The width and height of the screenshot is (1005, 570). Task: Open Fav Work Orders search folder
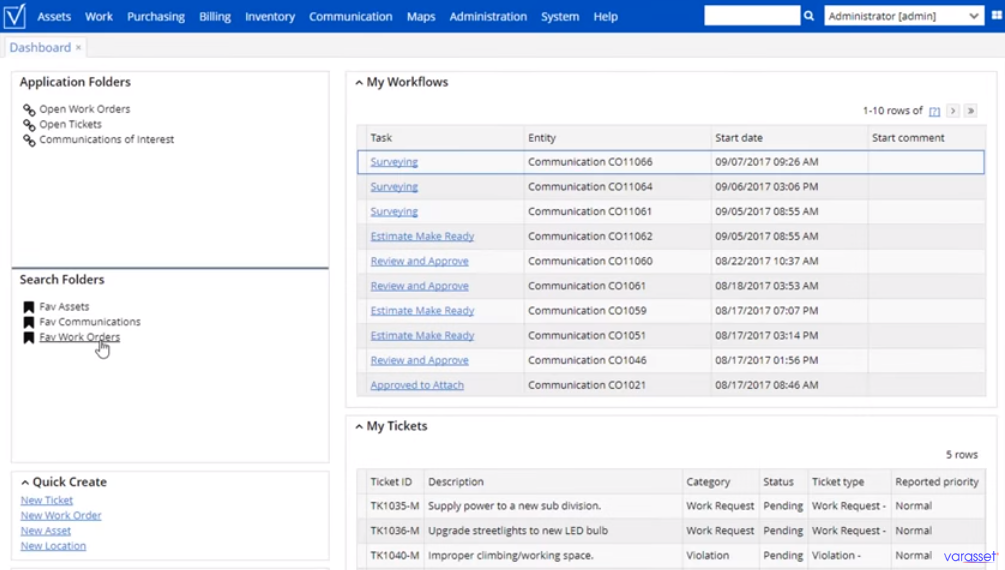(x=79, y=337)
